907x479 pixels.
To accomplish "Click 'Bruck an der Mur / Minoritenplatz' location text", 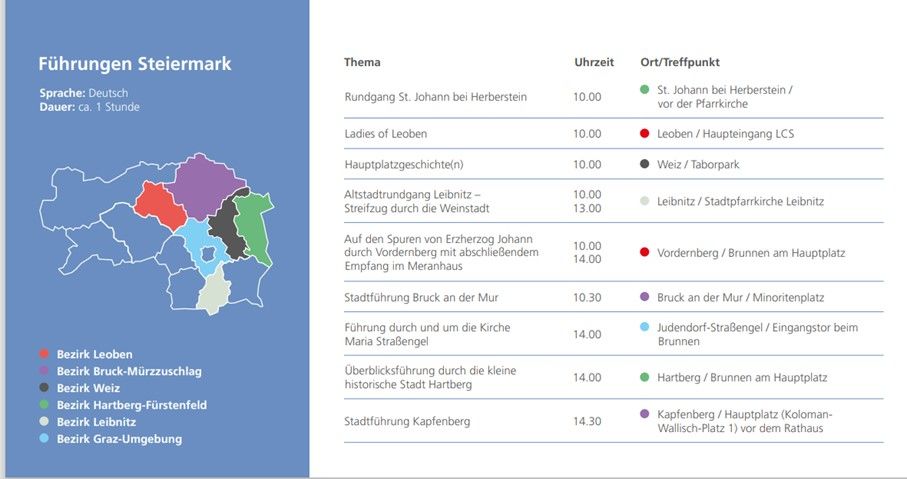I will click(x=740, y=297).
